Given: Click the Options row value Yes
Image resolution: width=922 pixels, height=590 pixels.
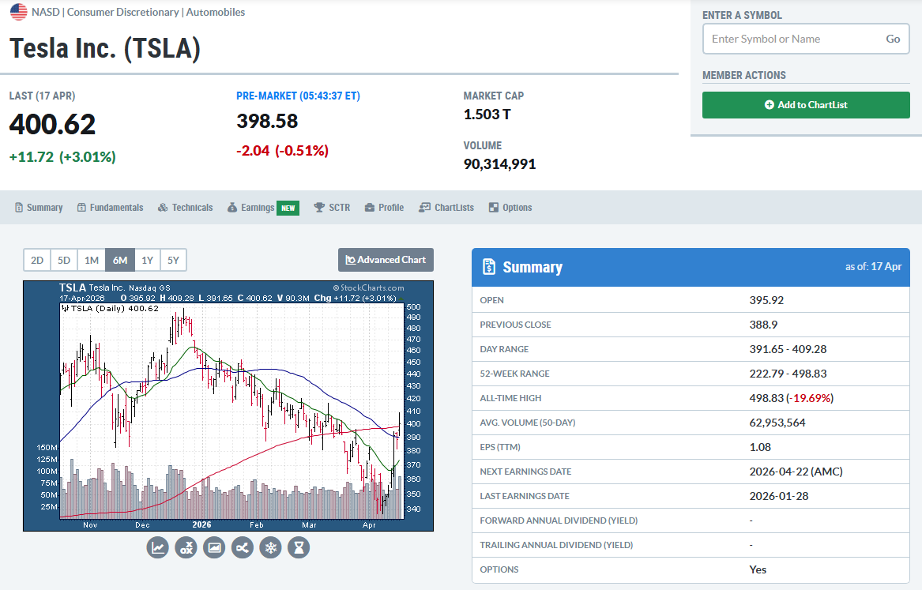Looking at the screenshot, I should [x=757, y=569].
